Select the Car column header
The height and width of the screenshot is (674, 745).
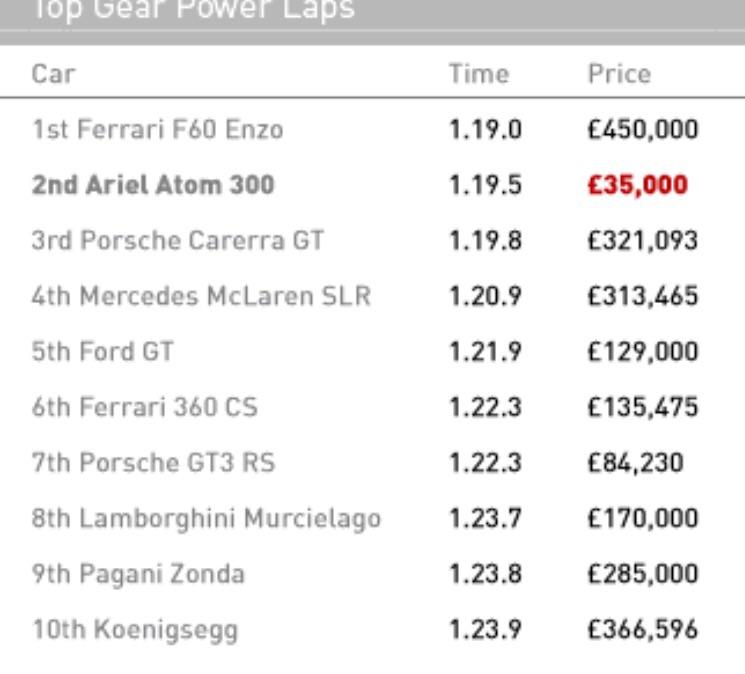(x=54, y=74)
